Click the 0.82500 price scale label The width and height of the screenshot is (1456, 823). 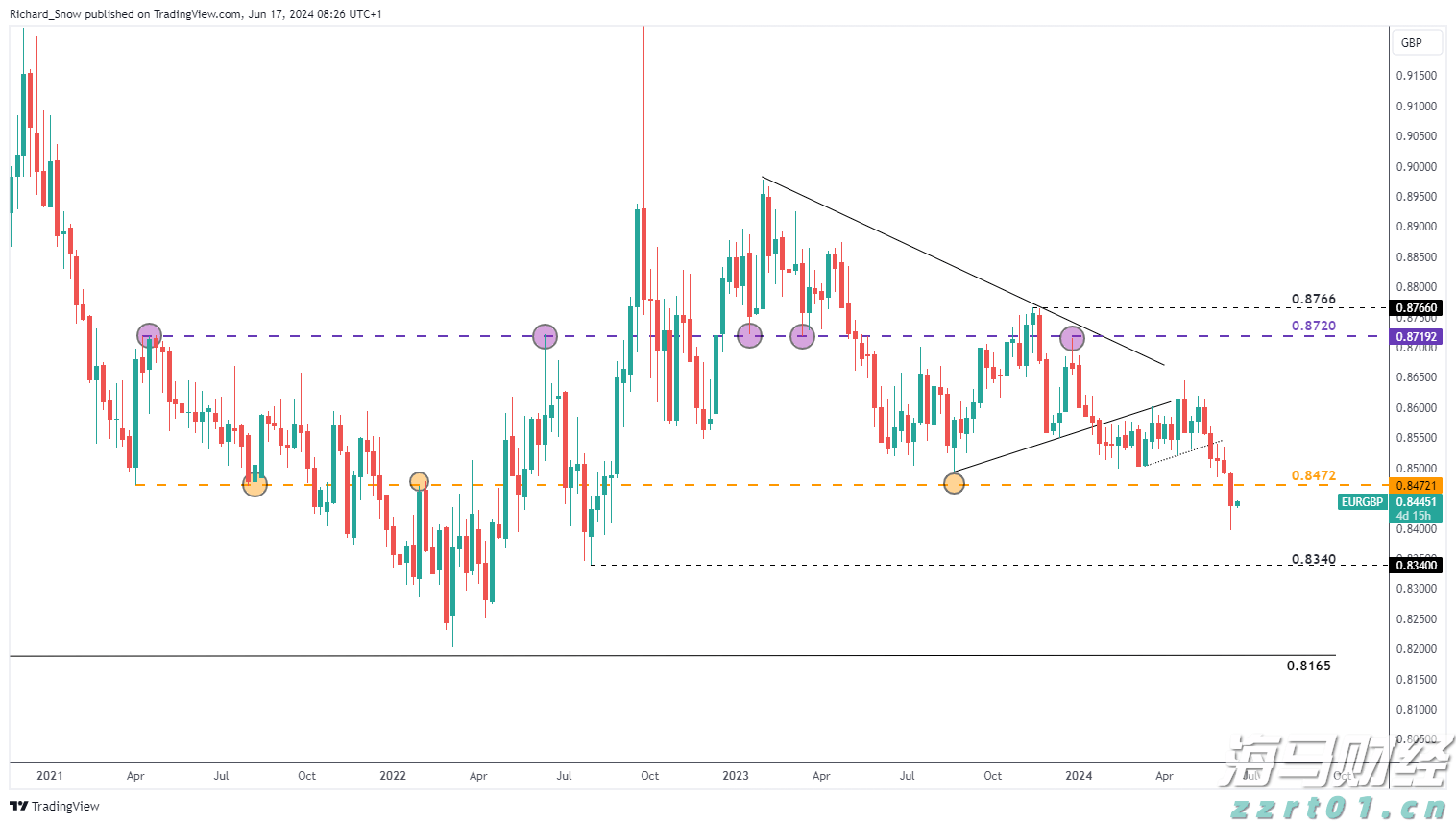click(x=1417, y=619)
